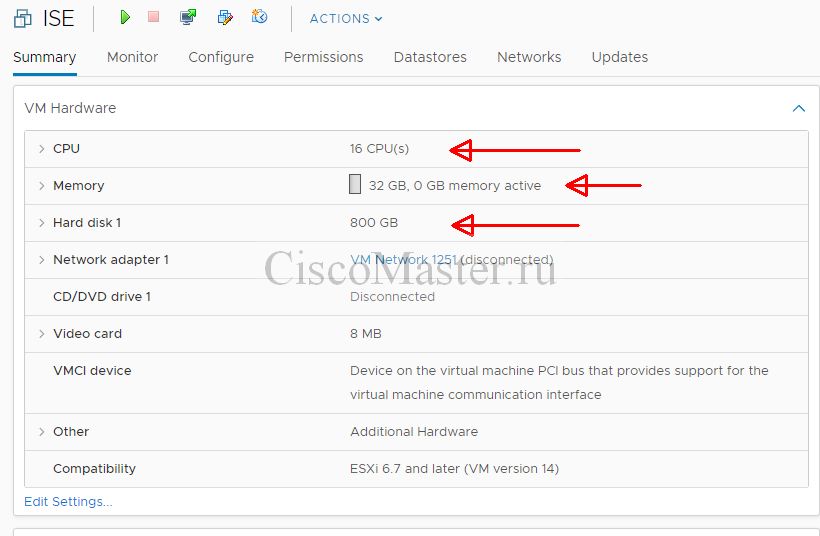Open the Configure tab
The image size is (820, 536).
click(x=221, y=57)
